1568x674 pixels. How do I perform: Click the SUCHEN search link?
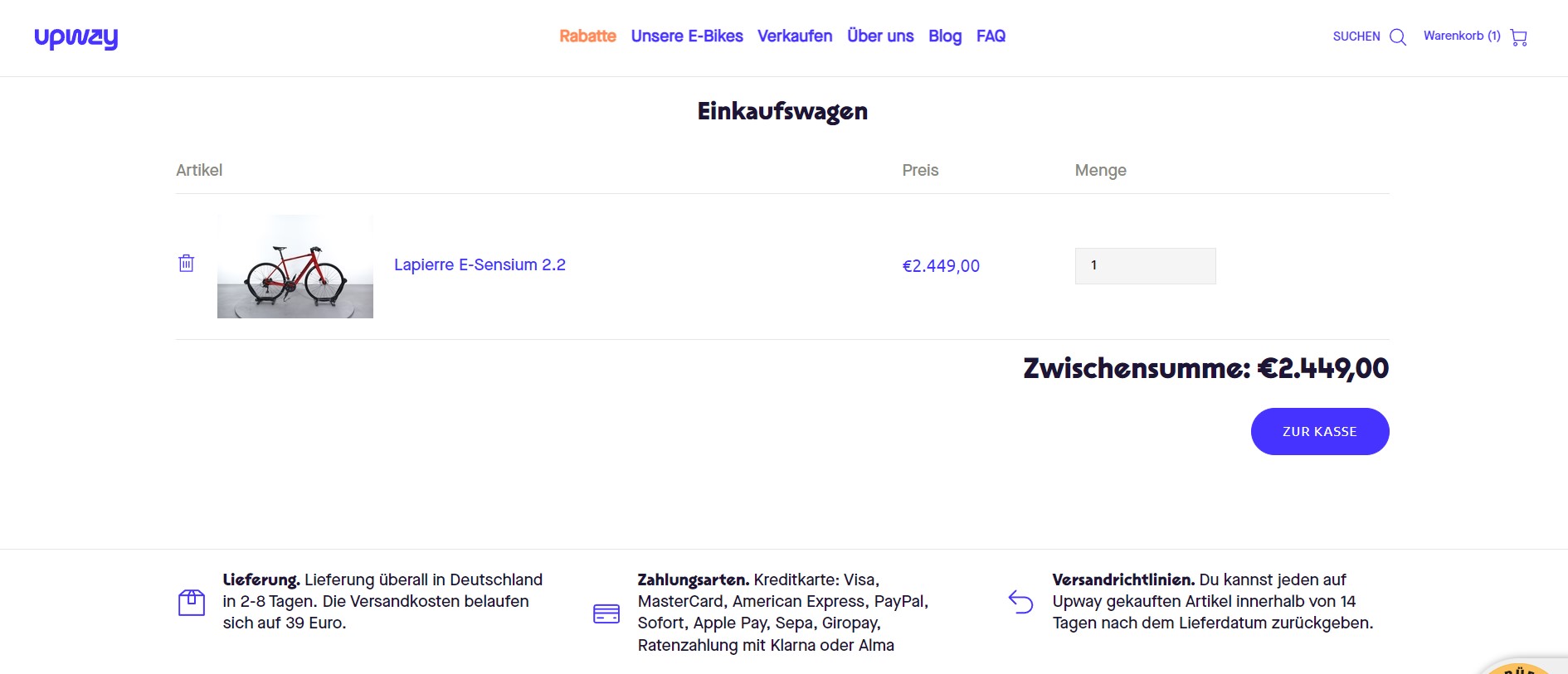1356,36
